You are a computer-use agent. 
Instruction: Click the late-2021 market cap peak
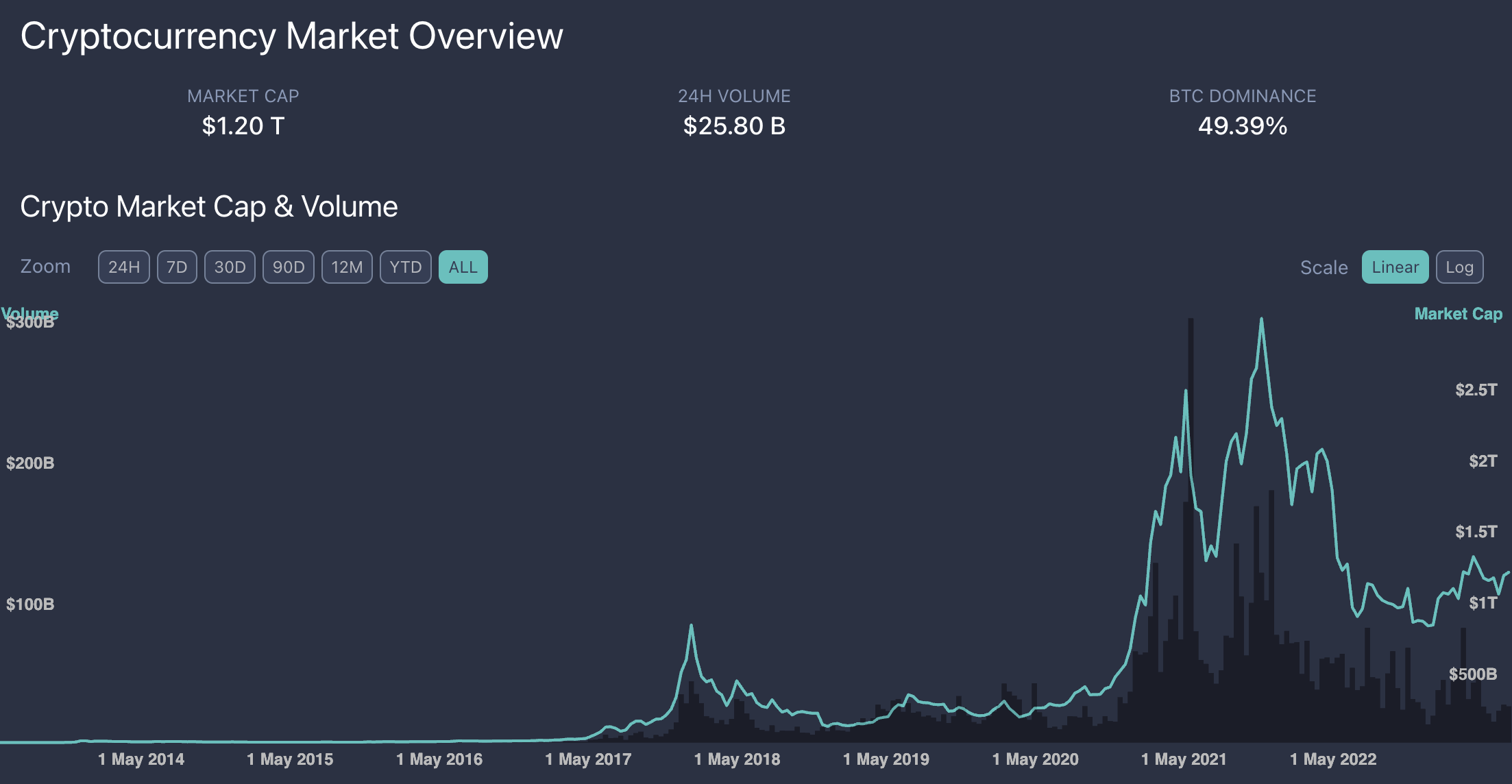click(1261, 319)
